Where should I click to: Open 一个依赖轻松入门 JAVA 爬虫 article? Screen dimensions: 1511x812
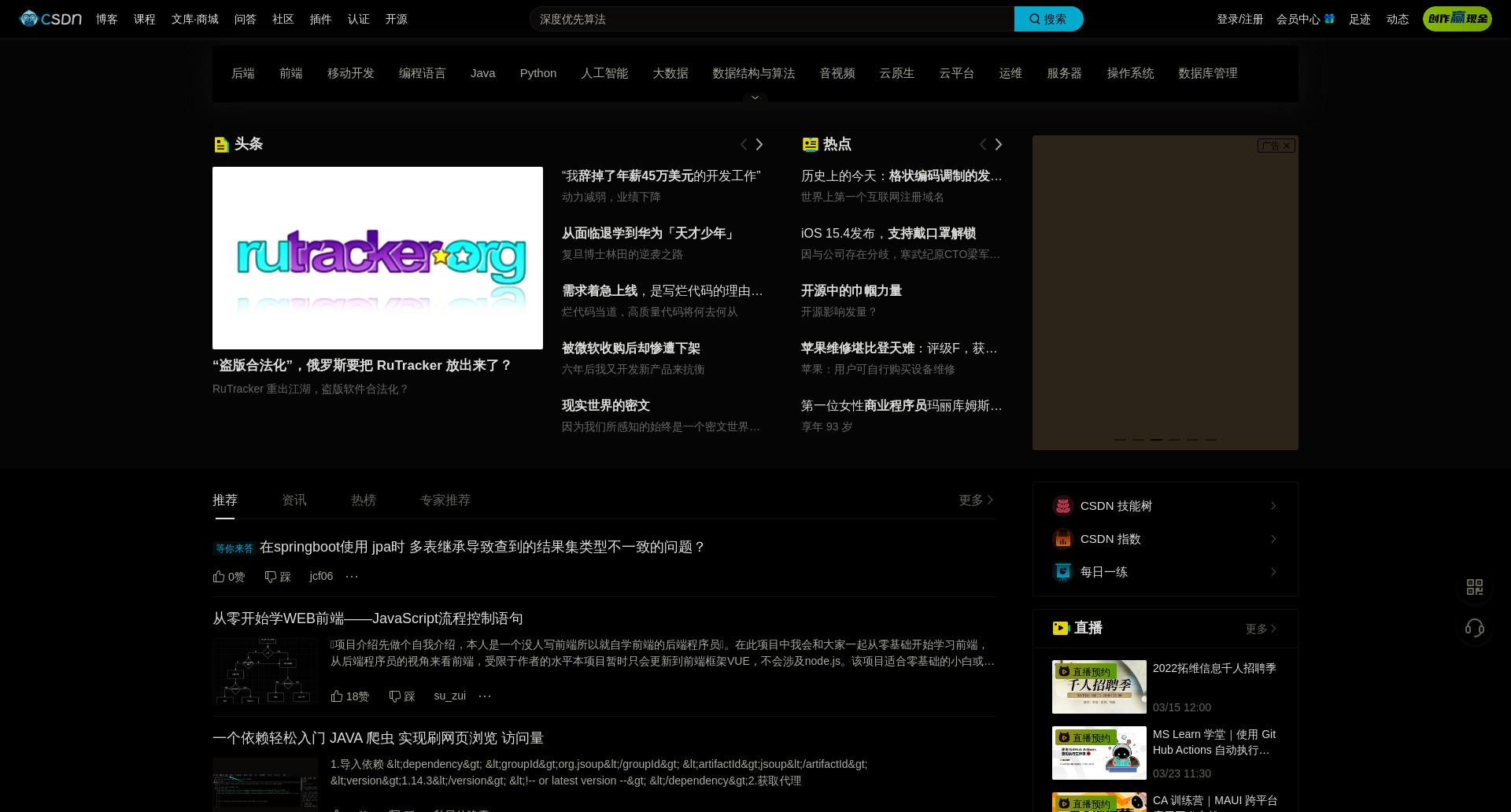(378, 738)
